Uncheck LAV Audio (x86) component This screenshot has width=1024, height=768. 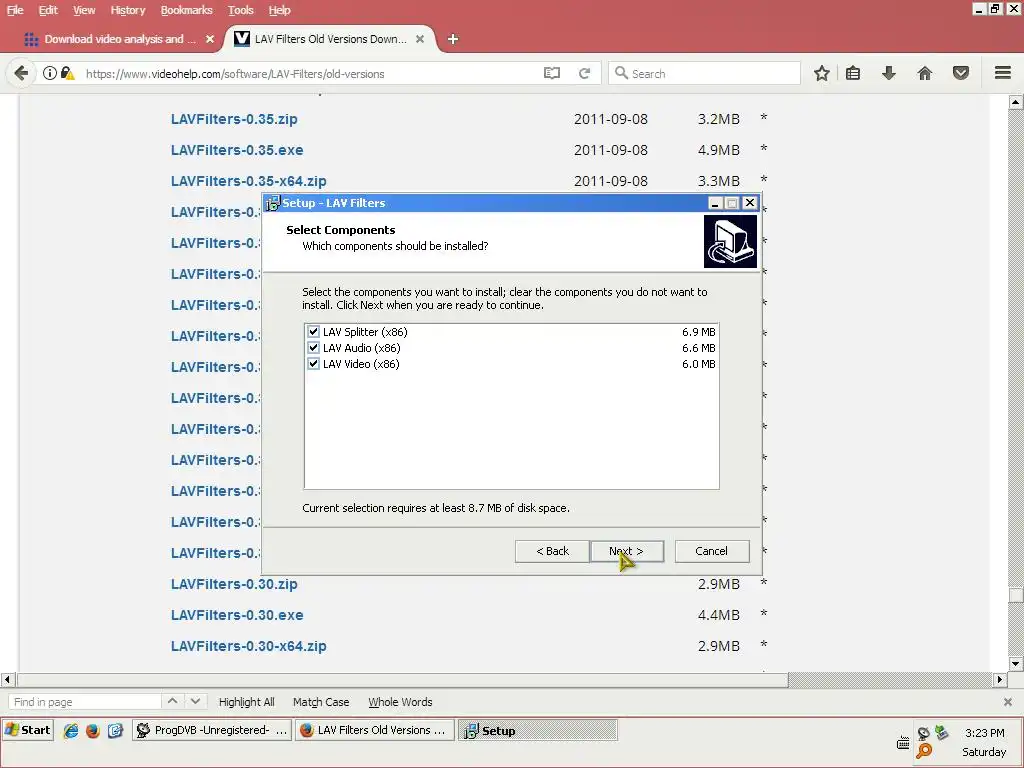click(313, 348)
